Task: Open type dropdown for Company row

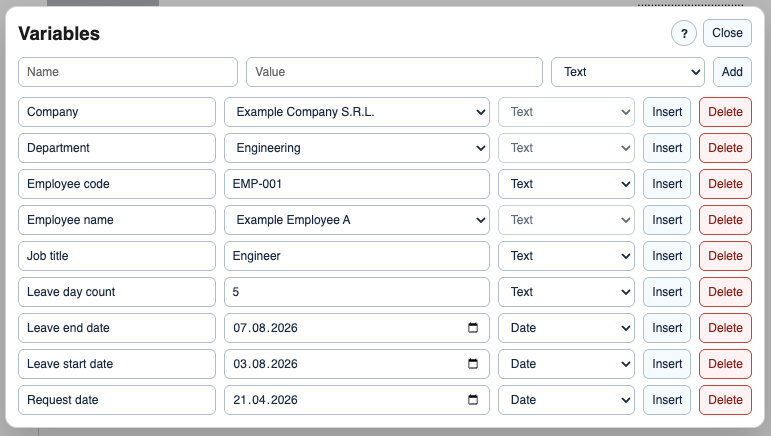Action: (x=566, y=112)
